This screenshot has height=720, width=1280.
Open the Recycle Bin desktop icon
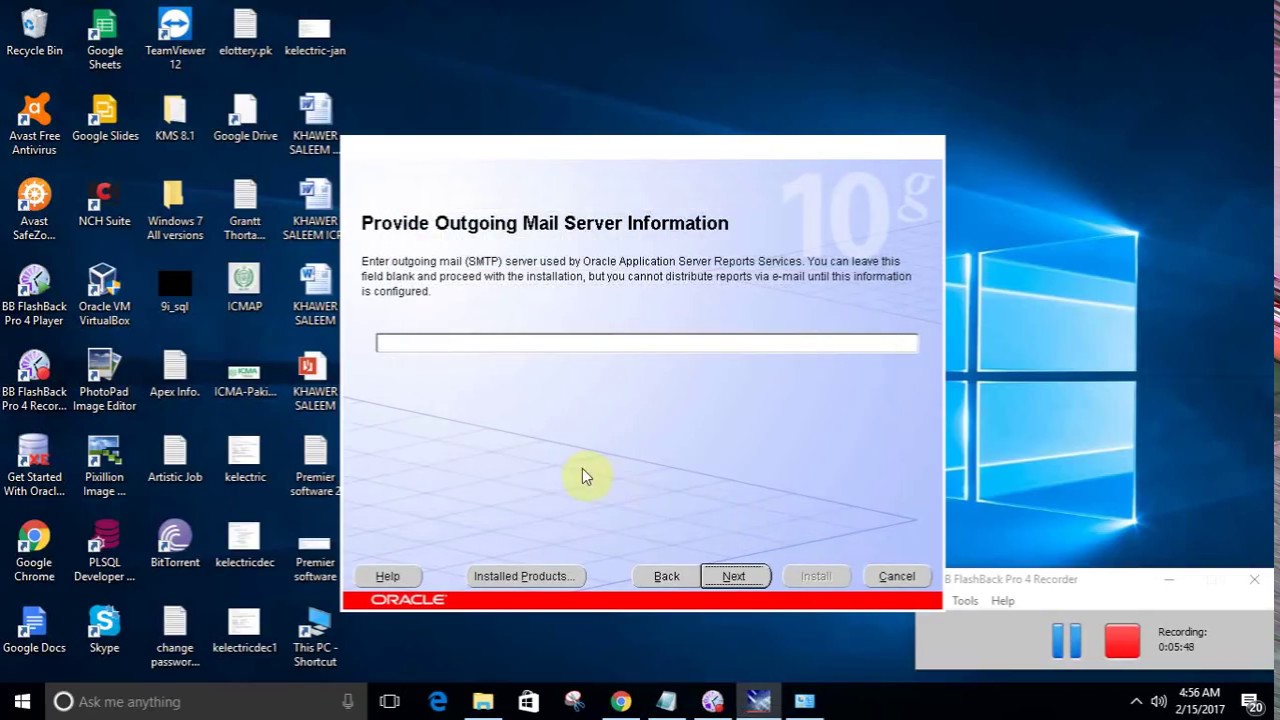[x=34, y=33]
